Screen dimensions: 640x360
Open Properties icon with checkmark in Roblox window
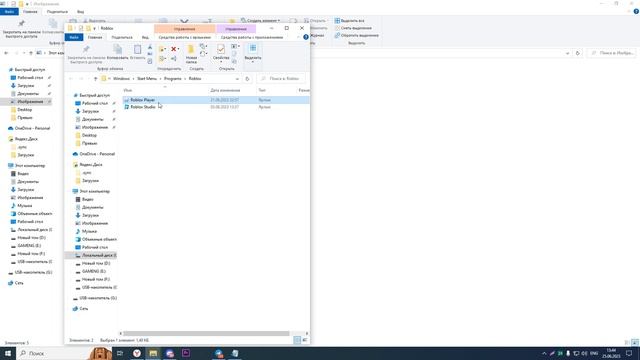pyautogui.click(x=221, y=50)
